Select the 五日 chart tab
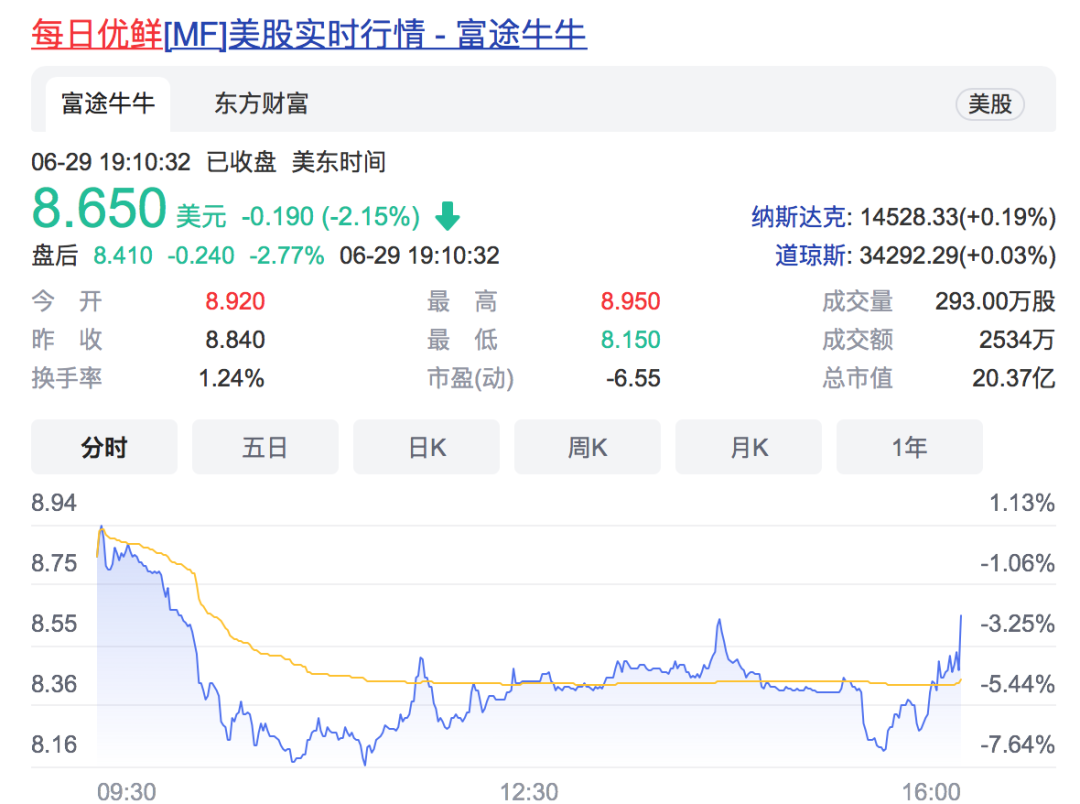 click(265, 446)
